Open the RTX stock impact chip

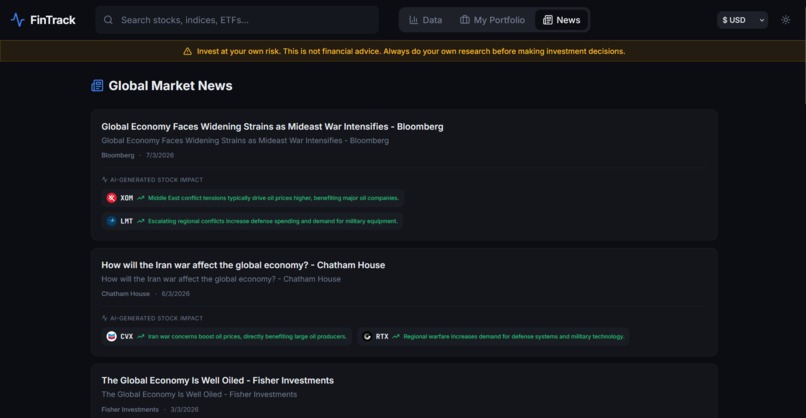tap(493, 336)
